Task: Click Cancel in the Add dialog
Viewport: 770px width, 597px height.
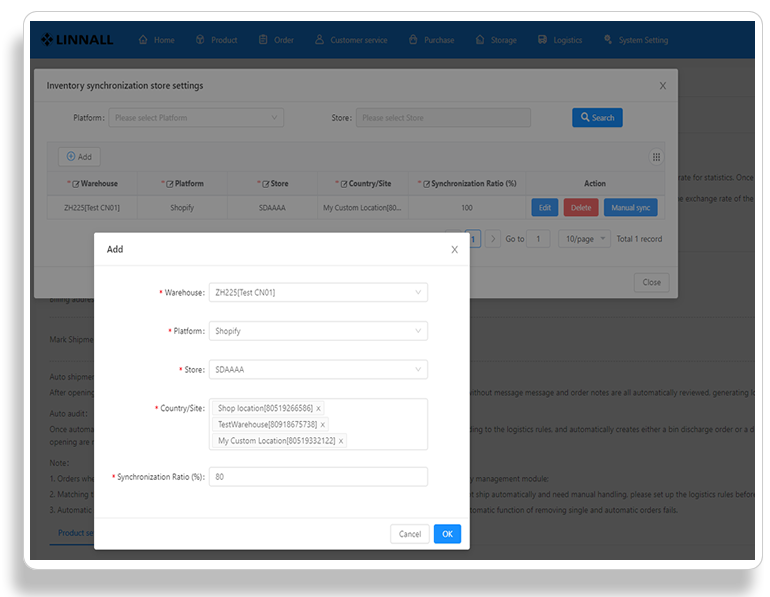Action: click(x=410, y=534)
